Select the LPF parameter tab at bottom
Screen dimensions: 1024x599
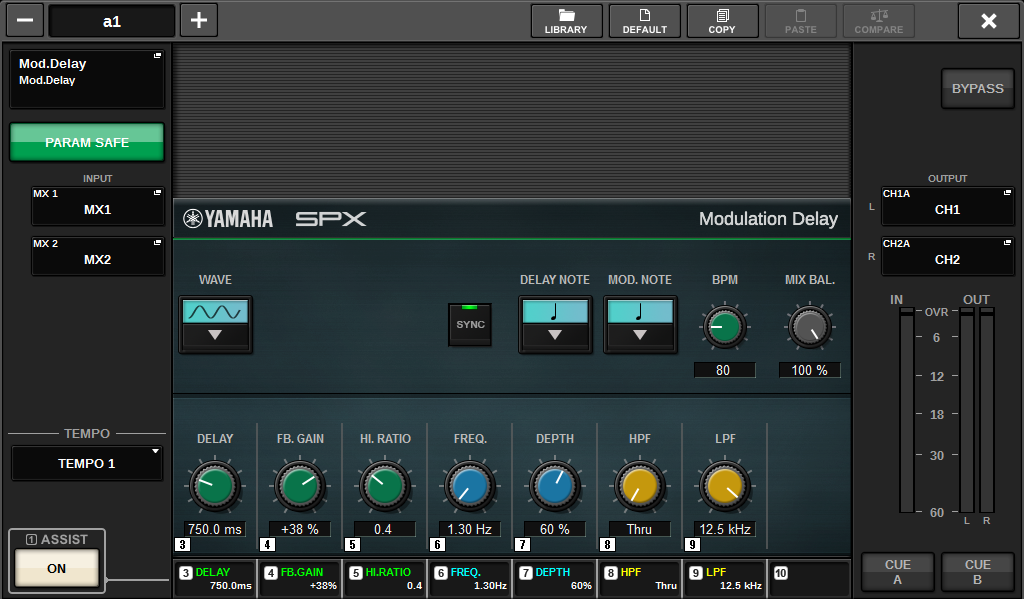(724, 579)
